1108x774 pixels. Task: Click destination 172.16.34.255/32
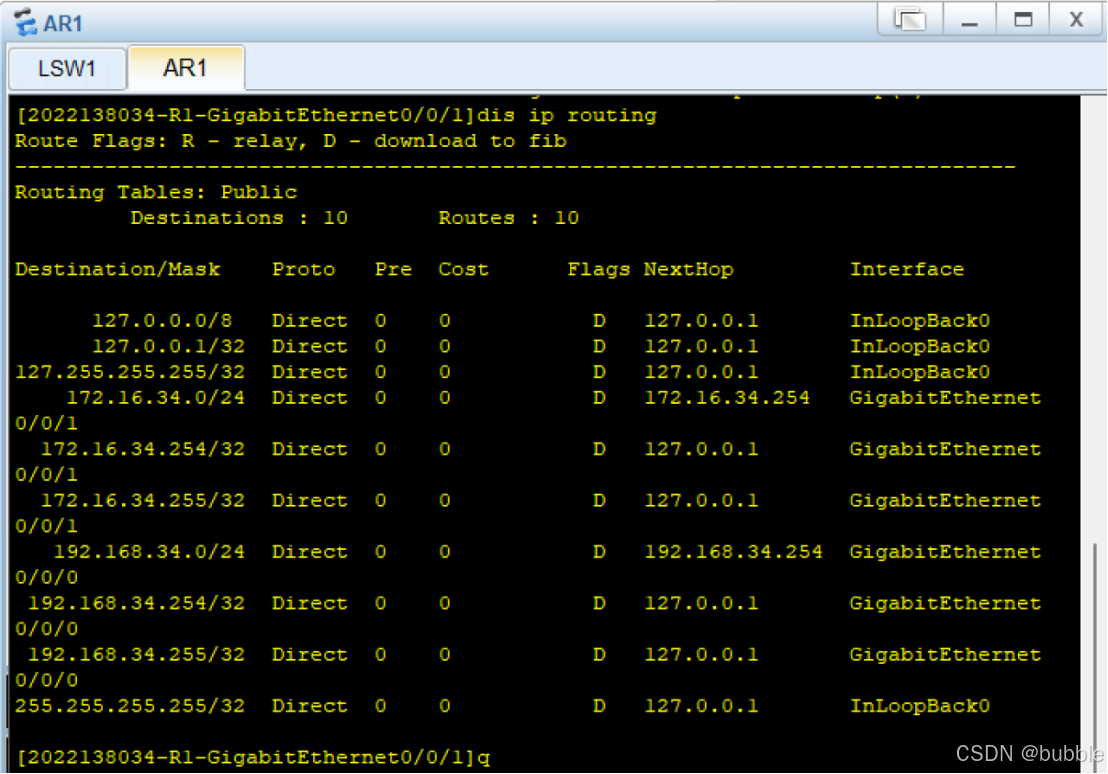point(143,500)
